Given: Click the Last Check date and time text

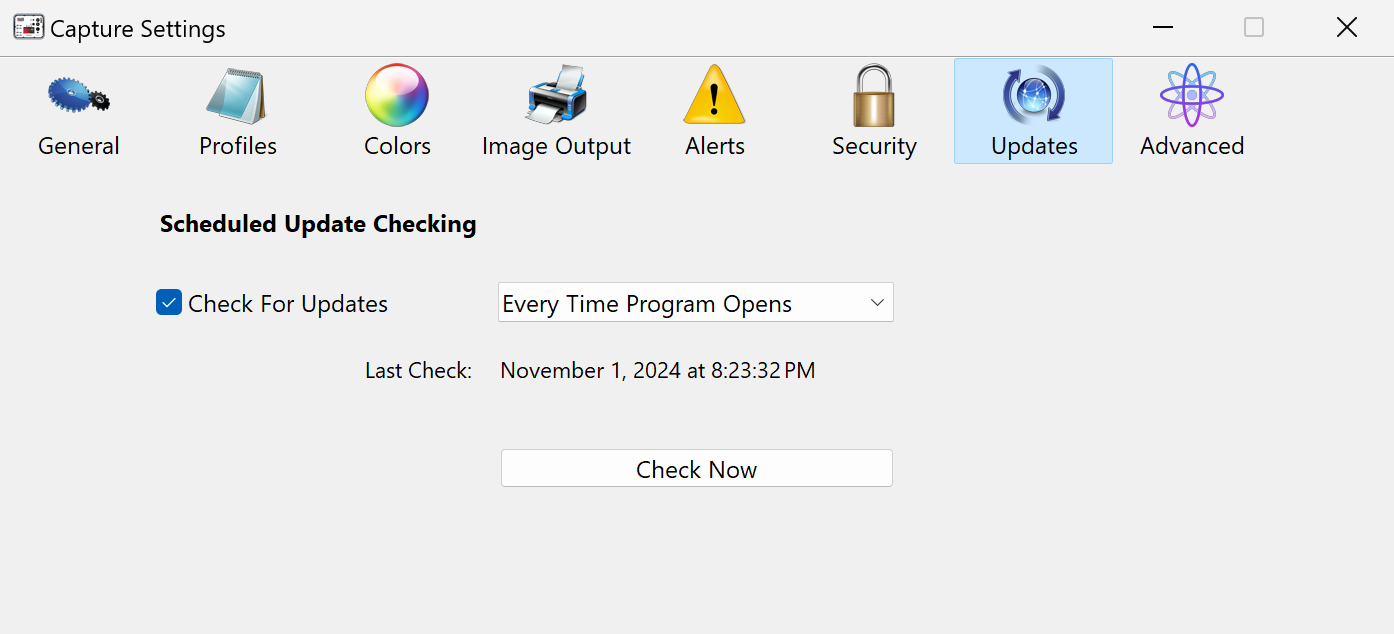Looking at the screenshot, I should pyautogui.click(x=657, y=371).
